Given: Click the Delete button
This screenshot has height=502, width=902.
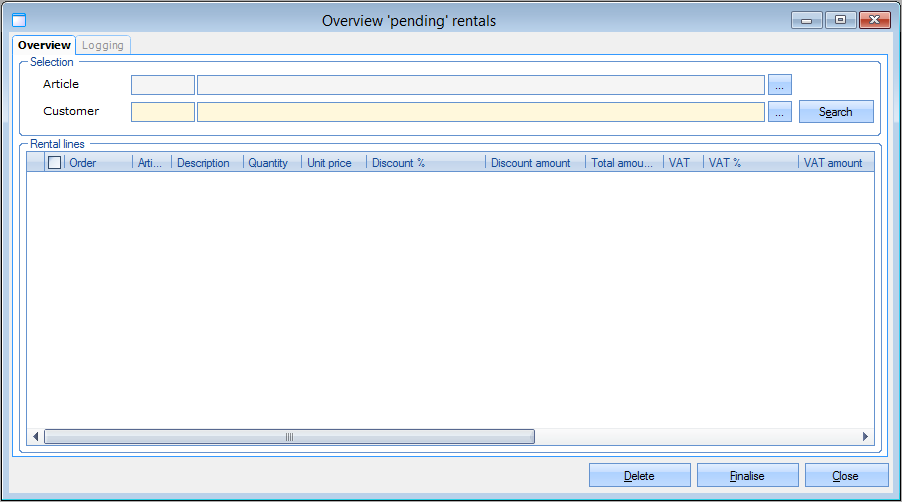Looking at the screenshot, I should point(639,476).
